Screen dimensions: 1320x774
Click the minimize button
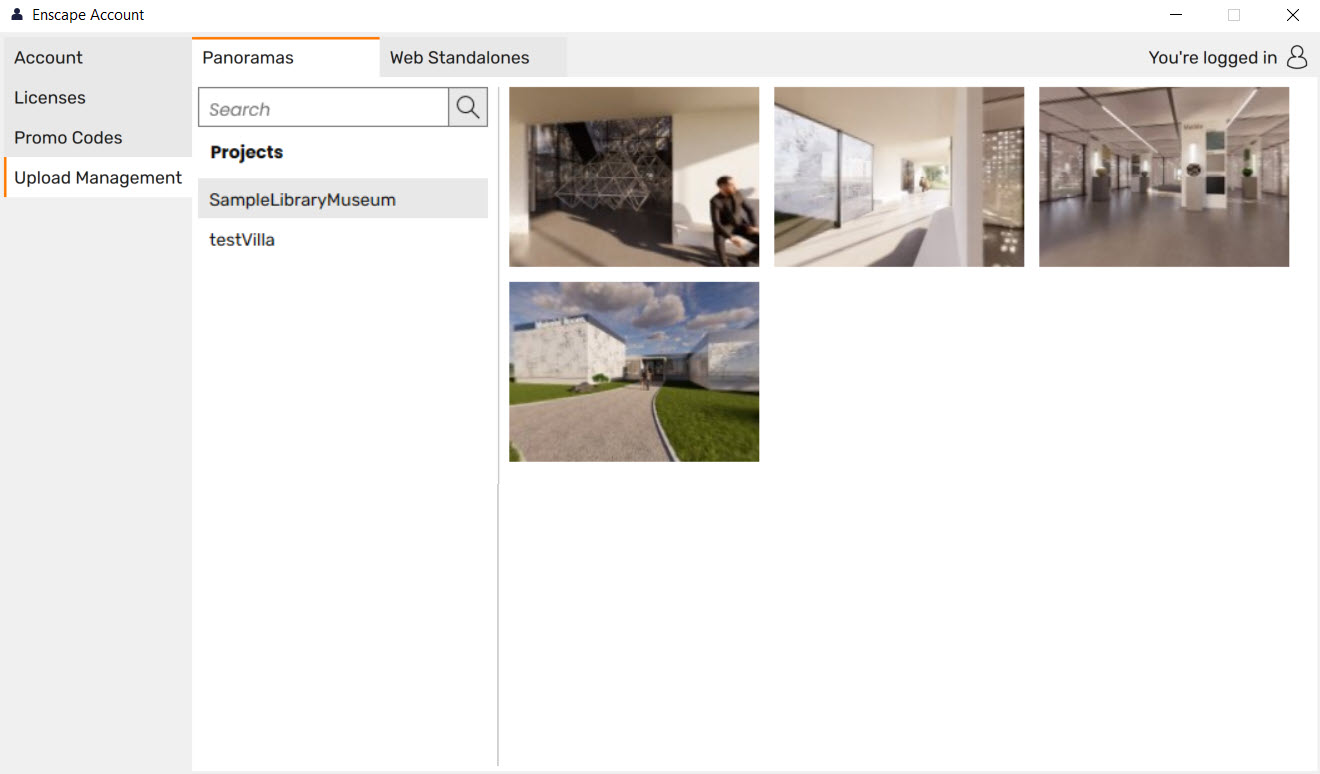pos(1175,15)
